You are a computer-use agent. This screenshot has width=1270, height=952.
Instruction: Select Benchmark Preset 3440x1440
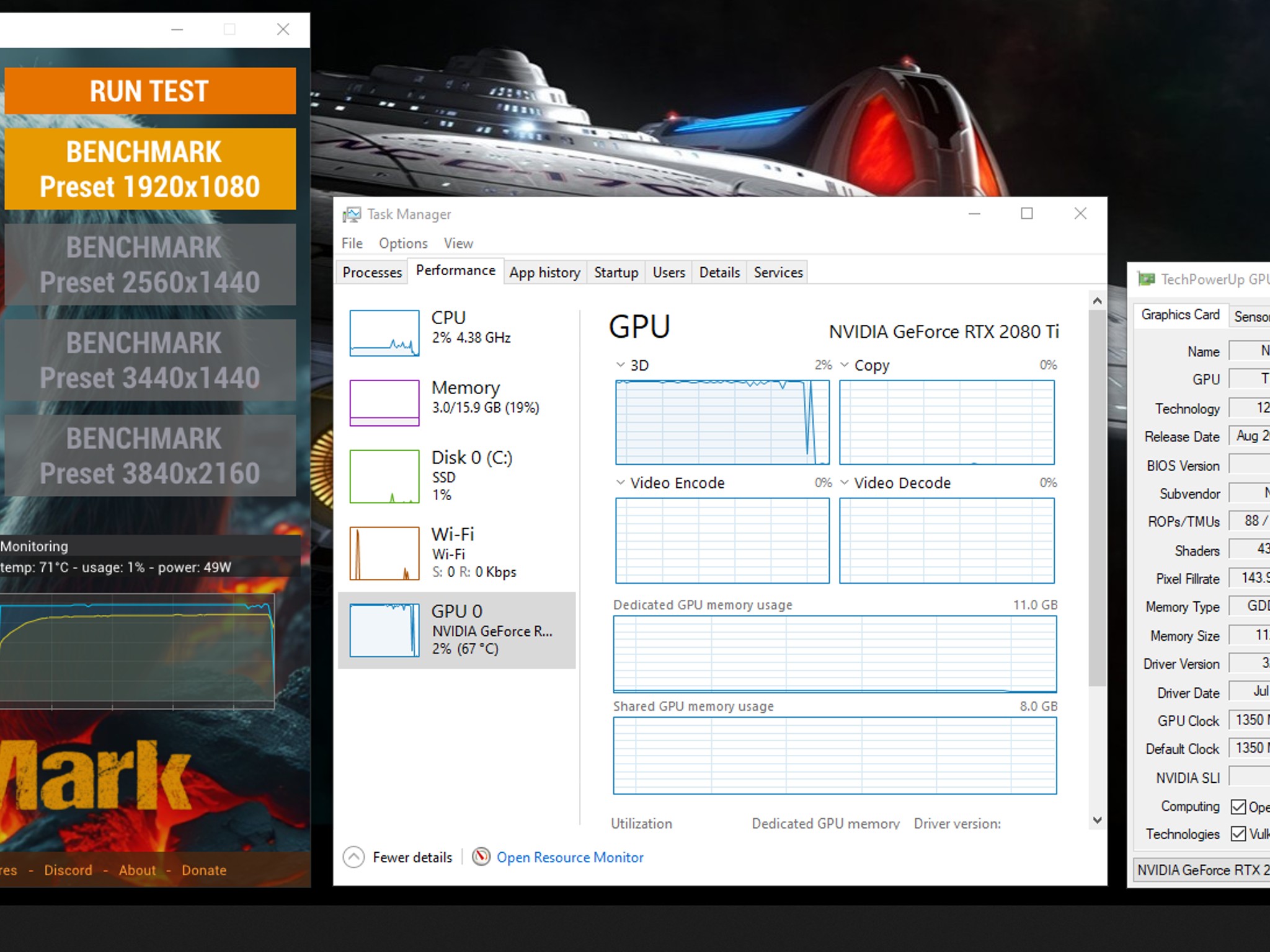[150, 359]
